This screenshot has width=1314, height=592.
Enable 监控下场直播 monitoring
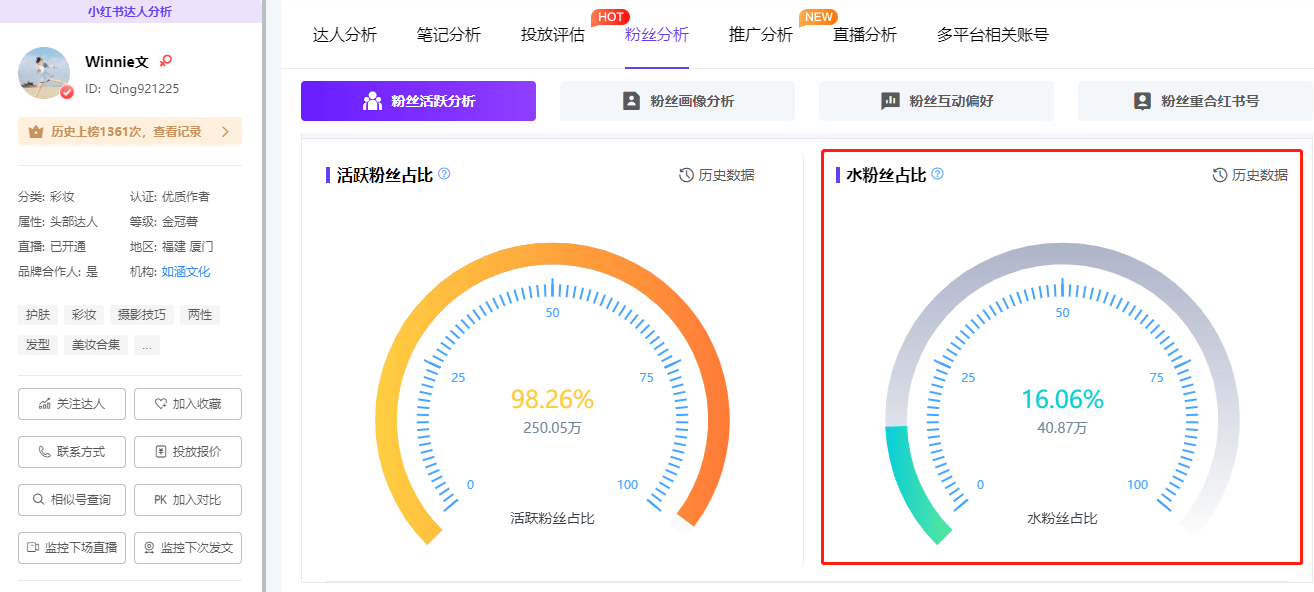click(x=72, y=548)
